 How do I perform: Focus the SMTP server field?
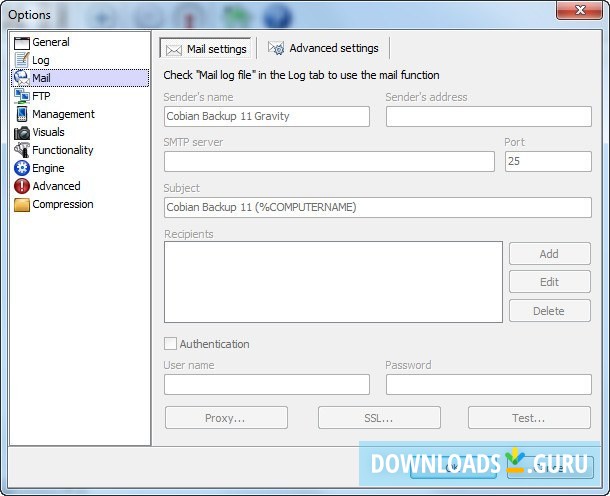pos(329,161)
